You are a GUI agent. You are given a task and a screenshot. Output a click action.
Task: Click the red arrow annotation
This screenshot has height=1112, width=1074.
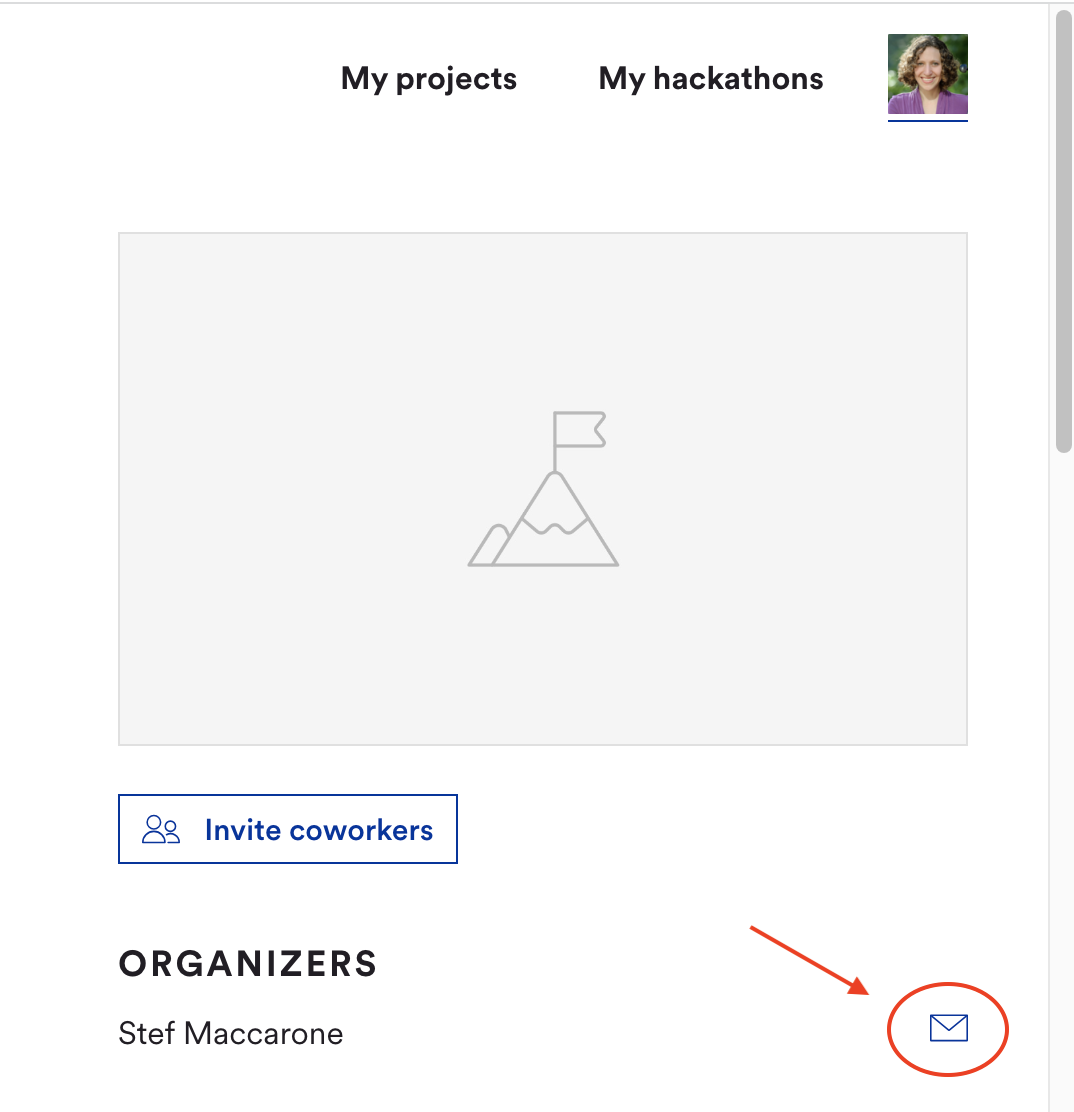click(809, 961)
